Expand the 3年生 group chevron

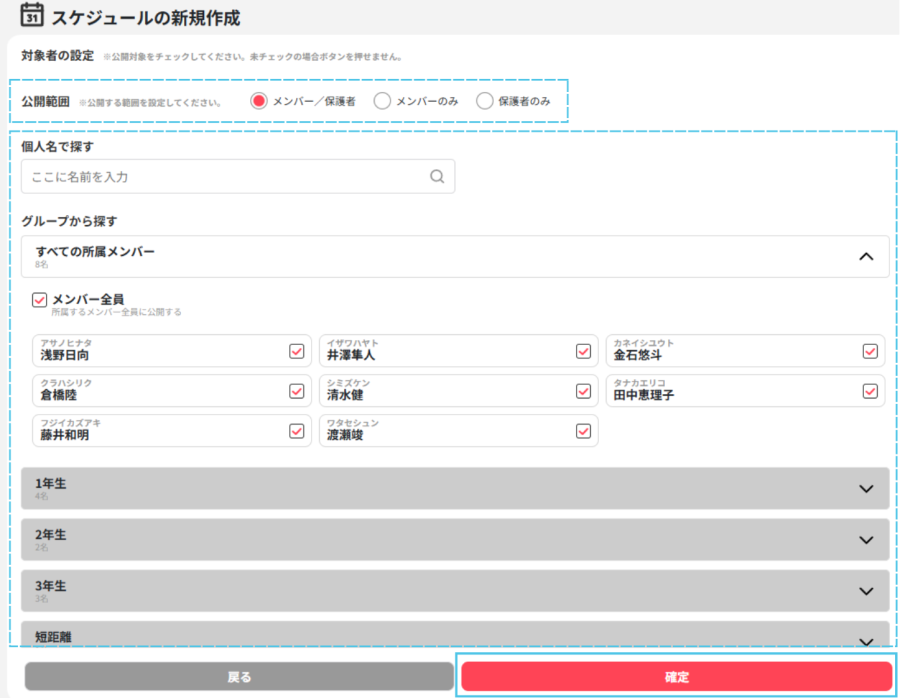866,591
